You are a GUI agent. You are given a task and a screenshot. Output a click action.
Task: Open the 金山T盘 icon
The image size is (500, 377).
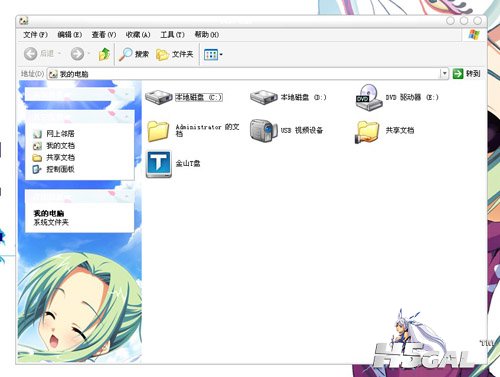159,164
